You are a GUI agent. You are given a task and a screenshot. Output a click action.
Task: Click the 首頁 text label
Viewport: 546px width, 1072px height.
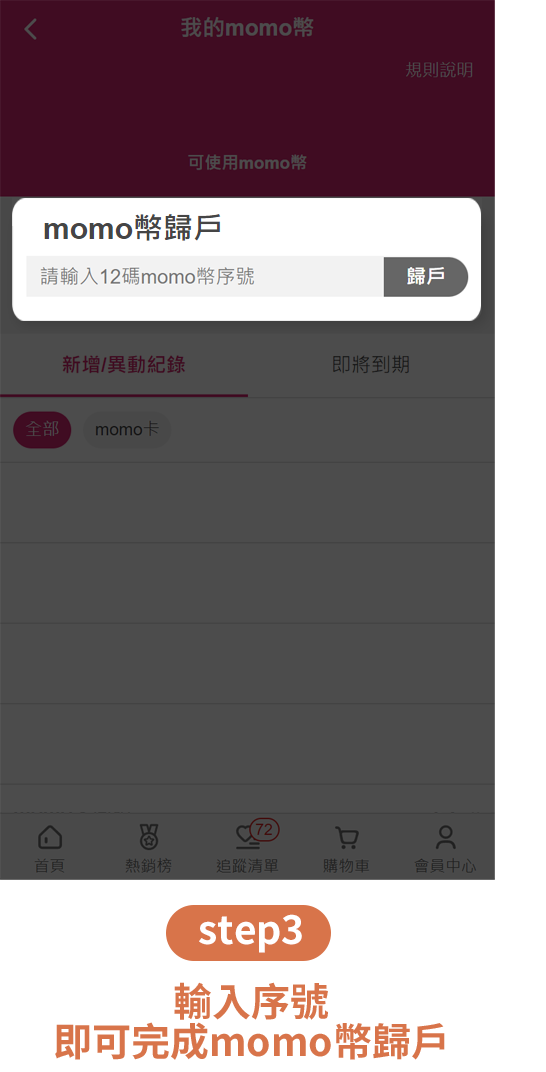(x=50, y=866)
